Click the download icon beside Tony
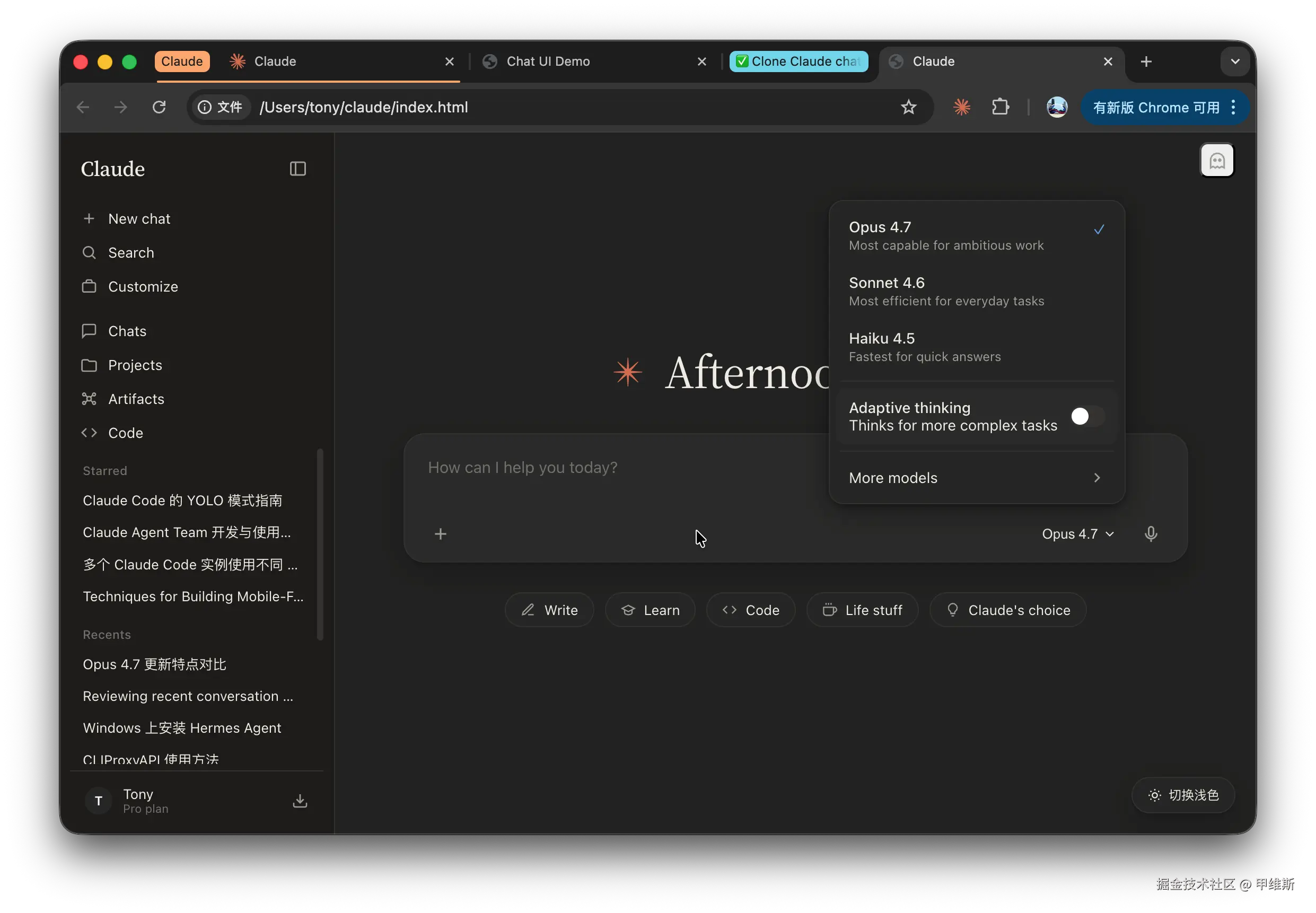This screenshot has height=913, width=1316. pos(300,801)
